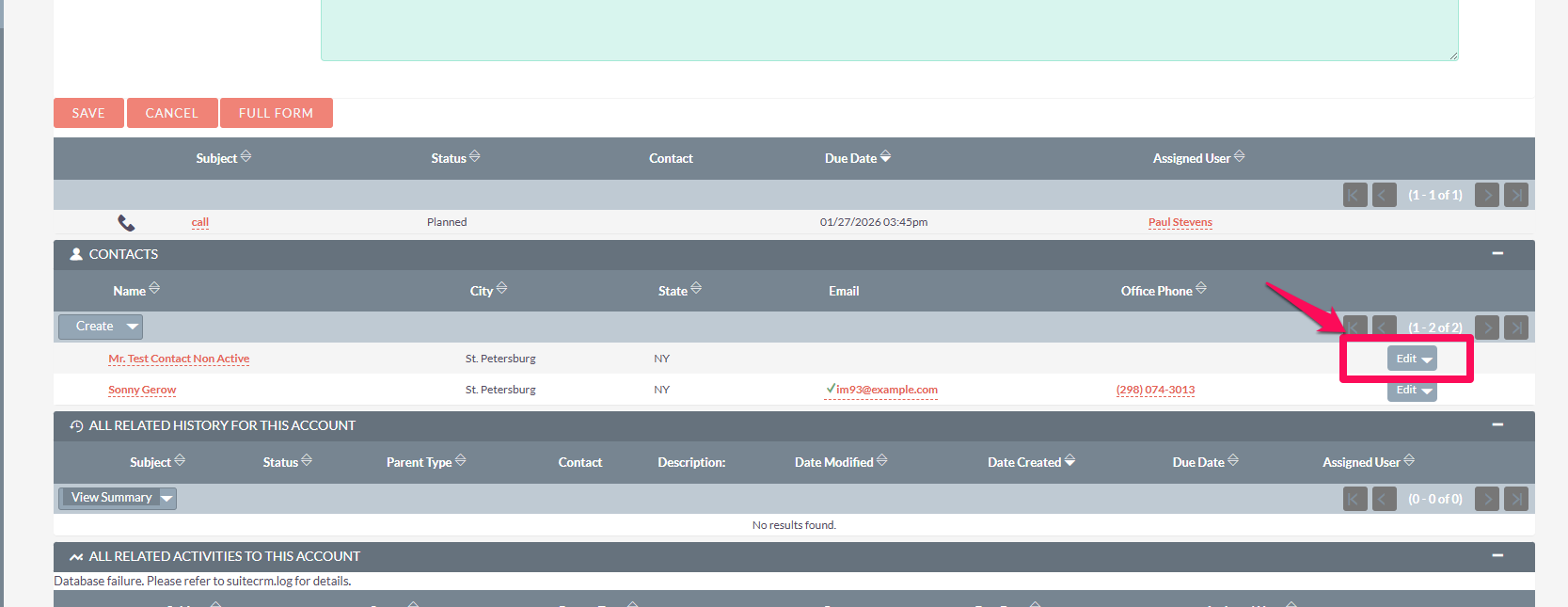Click the CANCEL button
The width and height of the screenshot is (1568, 607).
click(x=172, y=113)
